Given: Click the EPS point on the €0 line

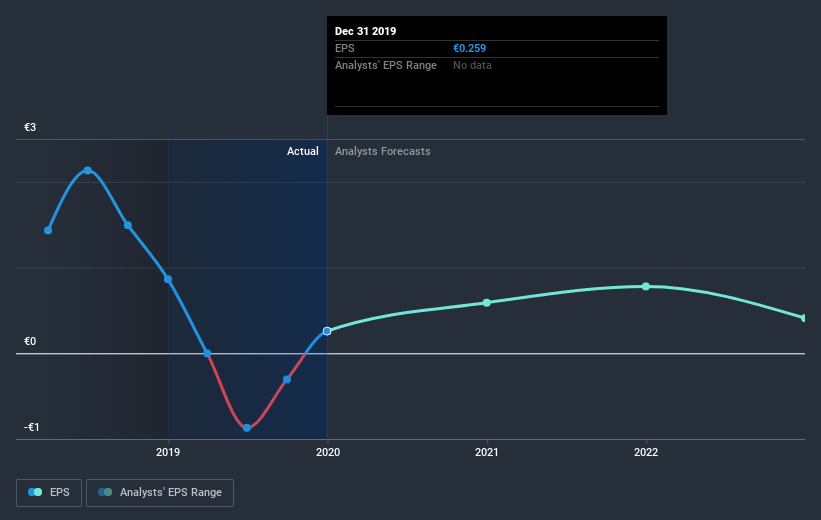Looking at the screenshot, I should [x=207, y=353].
